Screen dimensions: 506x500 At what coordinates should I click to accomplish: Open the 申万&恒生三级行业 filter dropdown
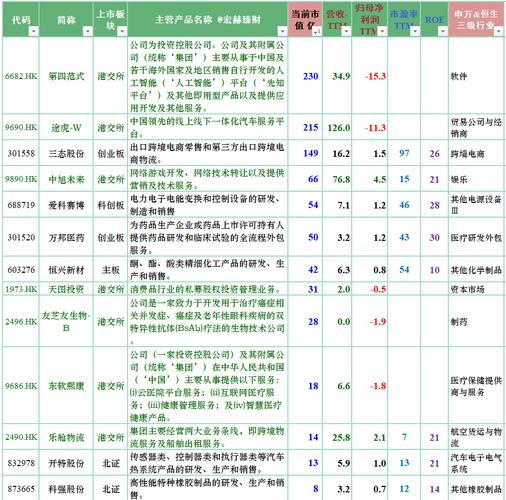coord(499,32)
